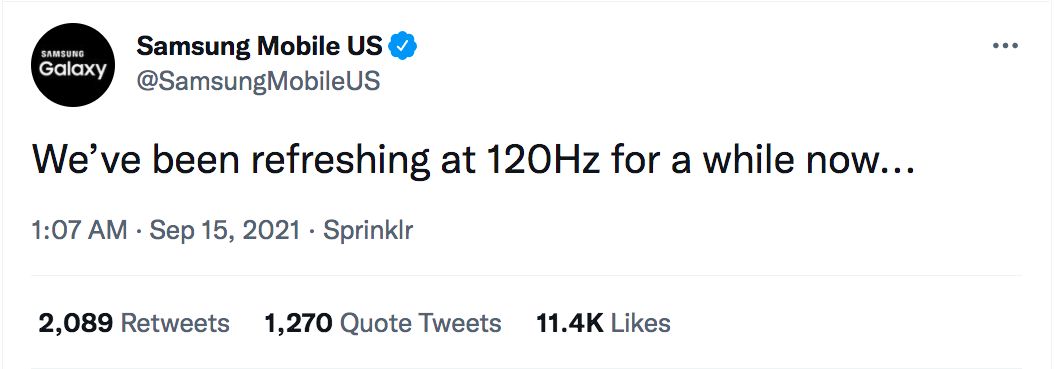Image resolution: width=1054 pixels, height=369 pixels.
Task: Click the word Galaxy inside the avatar
Action: (73, 69)
